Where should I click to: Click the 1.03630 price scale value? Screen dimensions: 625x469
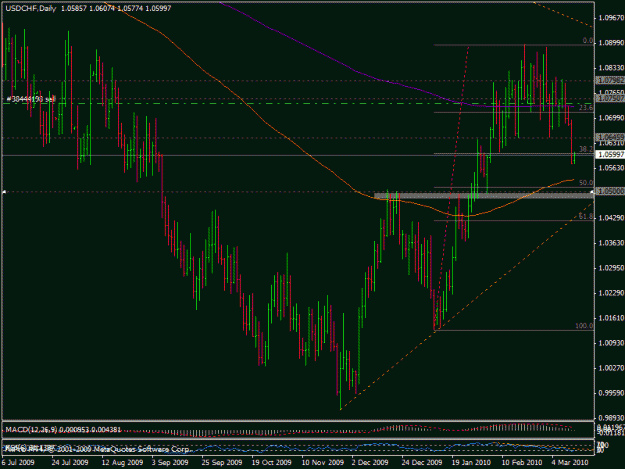611,243
